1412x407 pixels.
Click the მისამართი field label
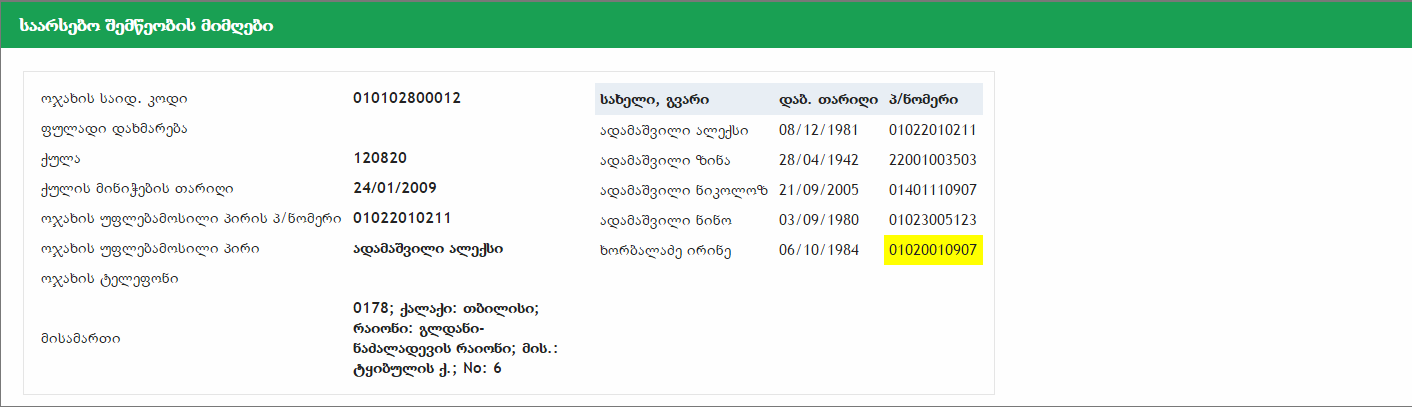pyautogui.click(x=80, y=338)
